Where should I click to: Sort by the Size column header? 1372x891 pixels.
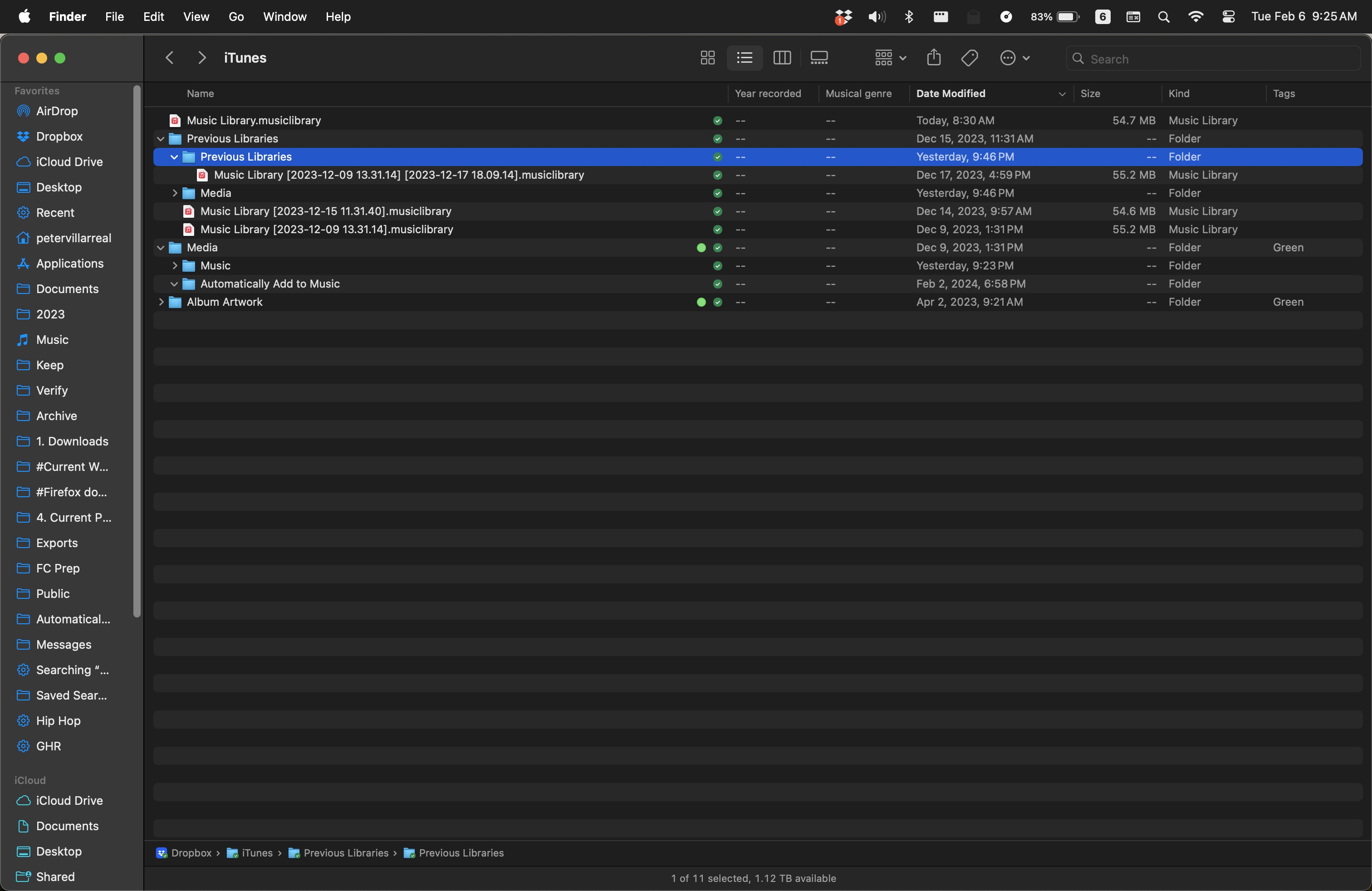[x=1090, y=93]
